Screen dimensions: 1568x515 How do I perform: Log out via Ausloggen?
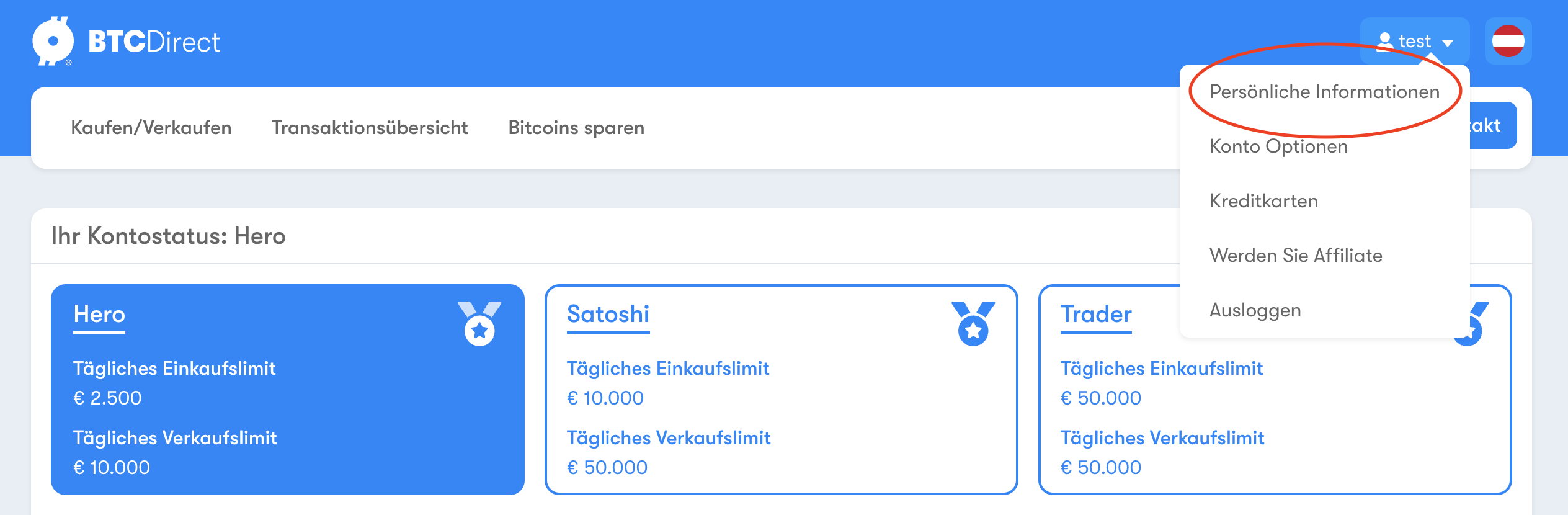click(x=1255, y=310)
